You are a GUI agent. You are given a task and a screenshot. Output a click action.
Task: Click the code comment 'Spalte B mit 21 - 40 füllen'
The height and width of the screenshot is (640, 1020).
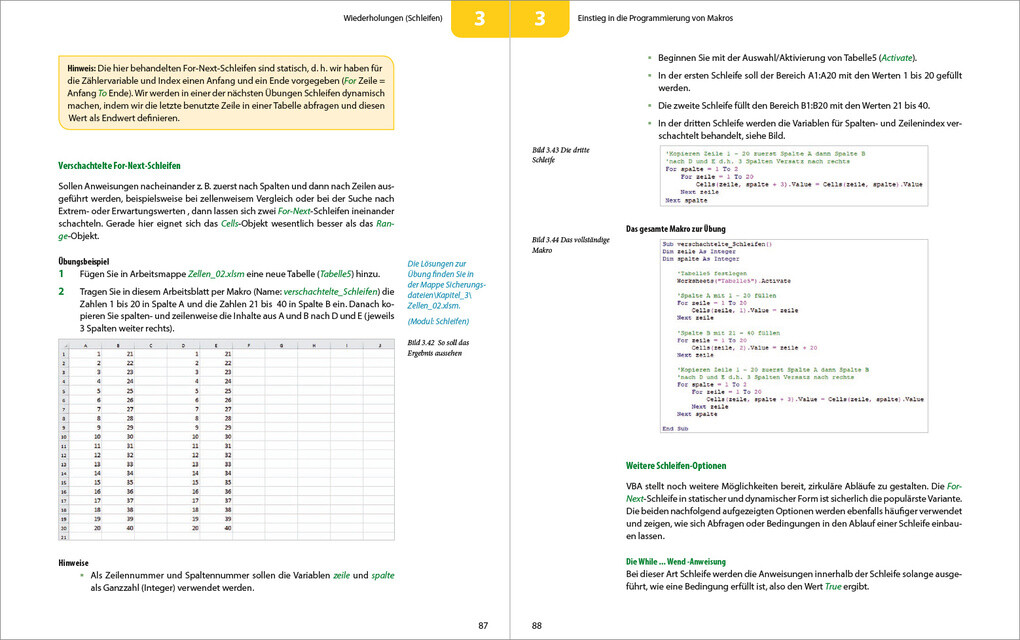[x=728, y=333]
